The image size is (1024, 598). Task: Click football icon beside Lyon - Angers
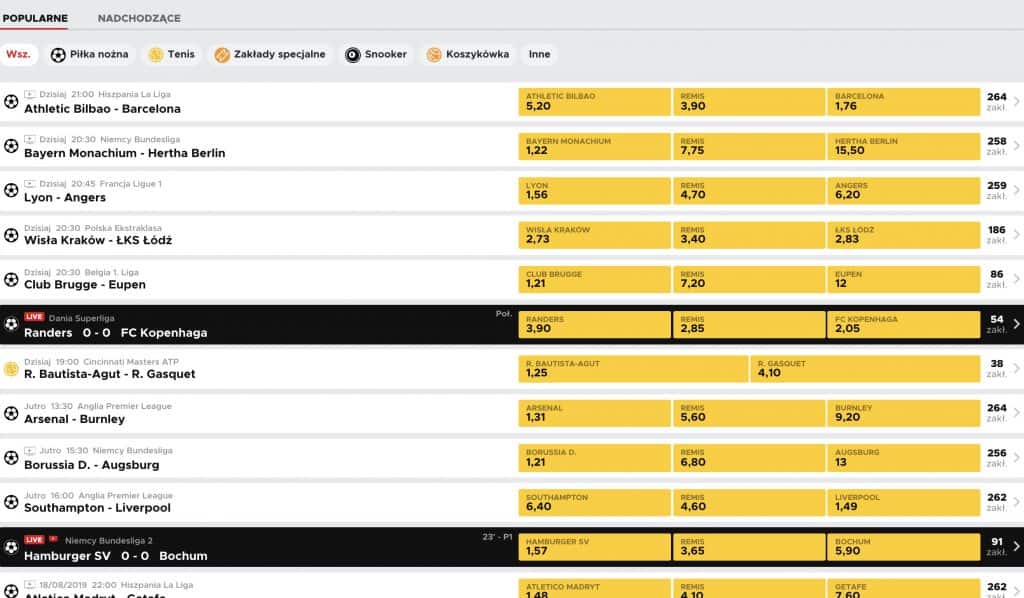tap(11, 191)
